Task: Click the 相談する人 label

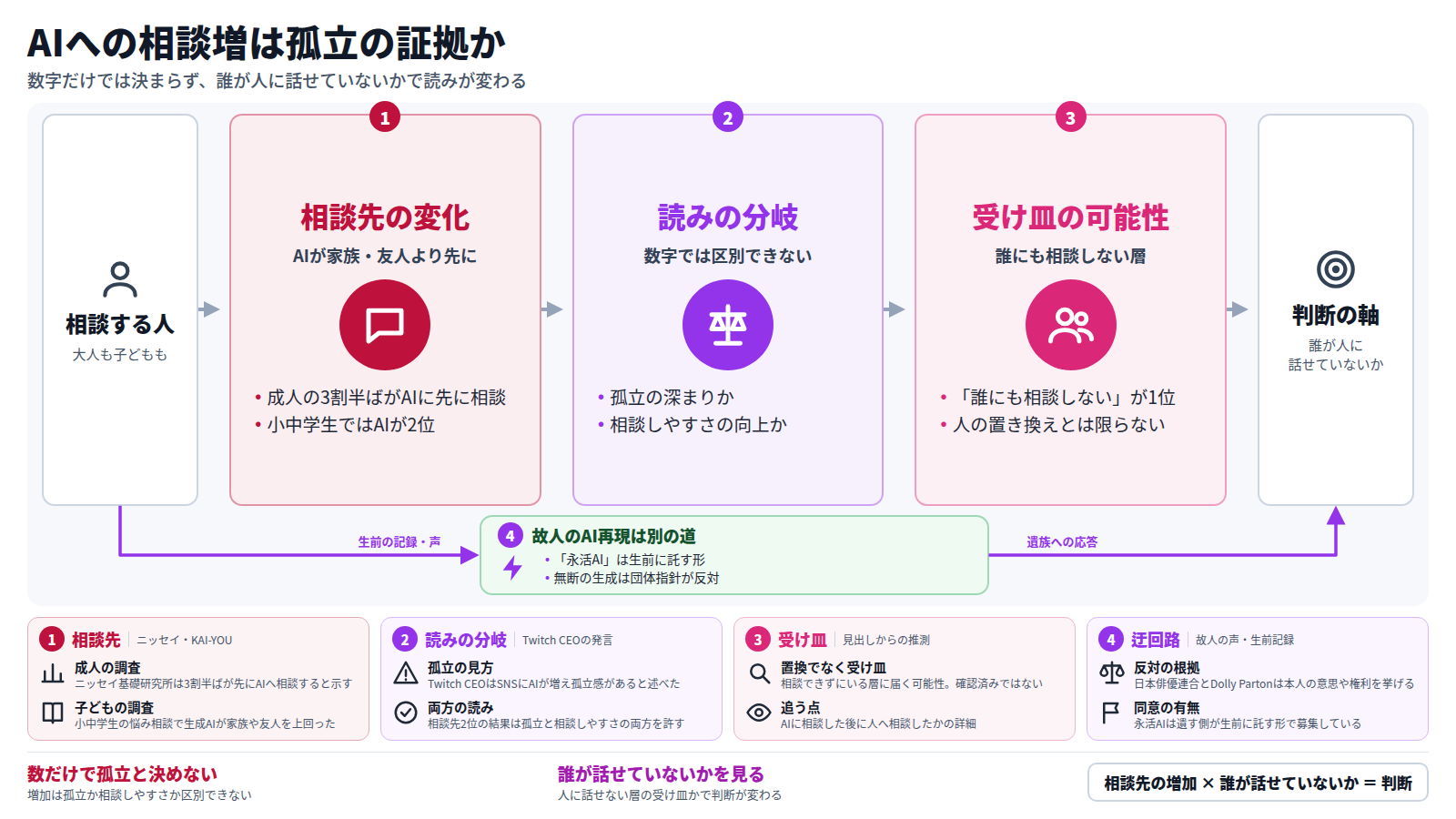Action: click(120, 325)
